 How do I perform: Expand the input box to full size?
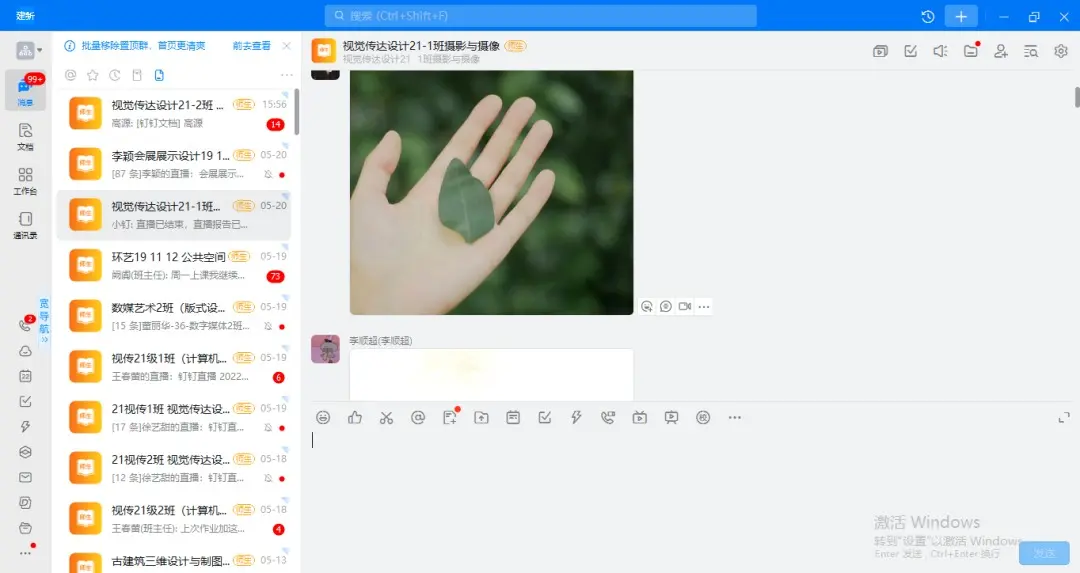(x=1063, y=417)
